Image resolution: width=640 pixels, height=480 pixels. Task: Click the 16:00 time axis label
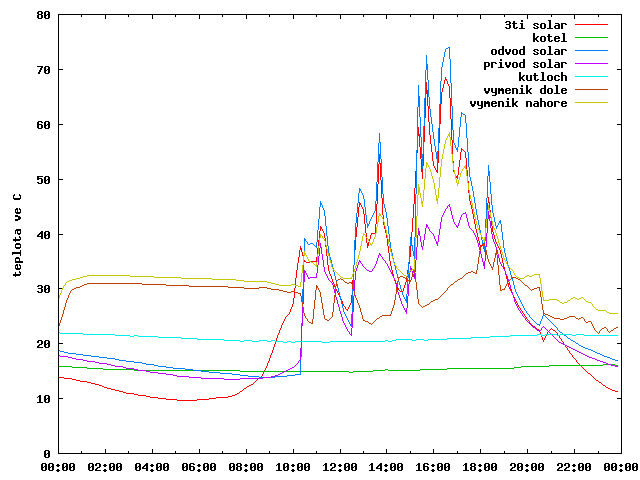[x=433, y=467]
